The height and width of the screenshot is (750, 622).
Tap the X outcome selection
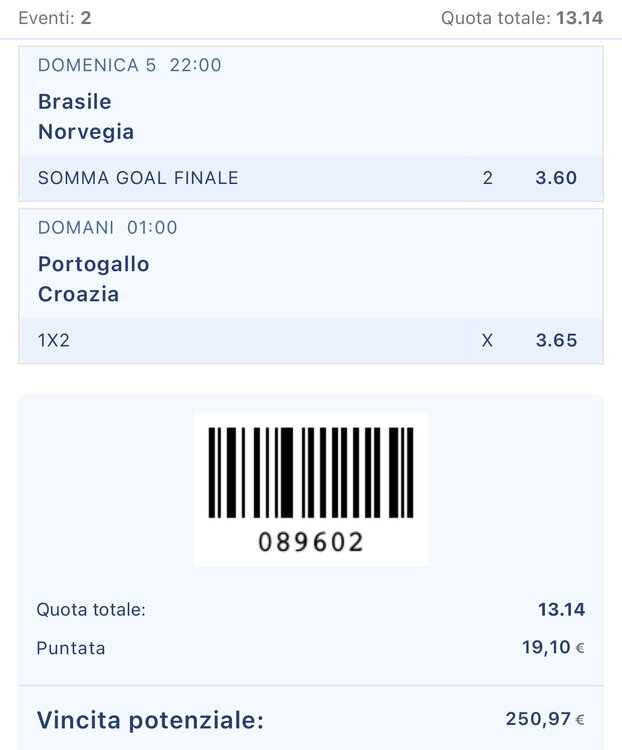click(487, 341)
